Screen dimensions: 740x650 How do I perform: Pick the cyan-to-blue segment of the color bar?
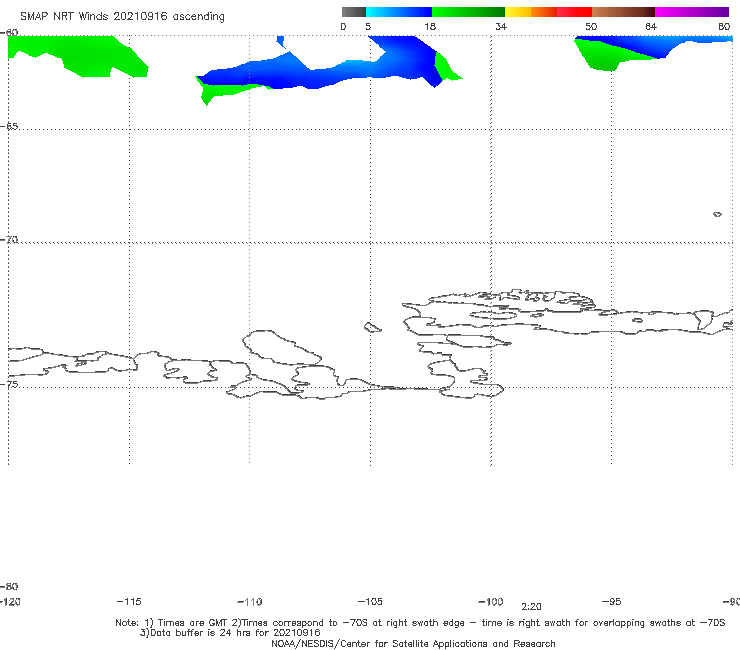pos(399,12)
